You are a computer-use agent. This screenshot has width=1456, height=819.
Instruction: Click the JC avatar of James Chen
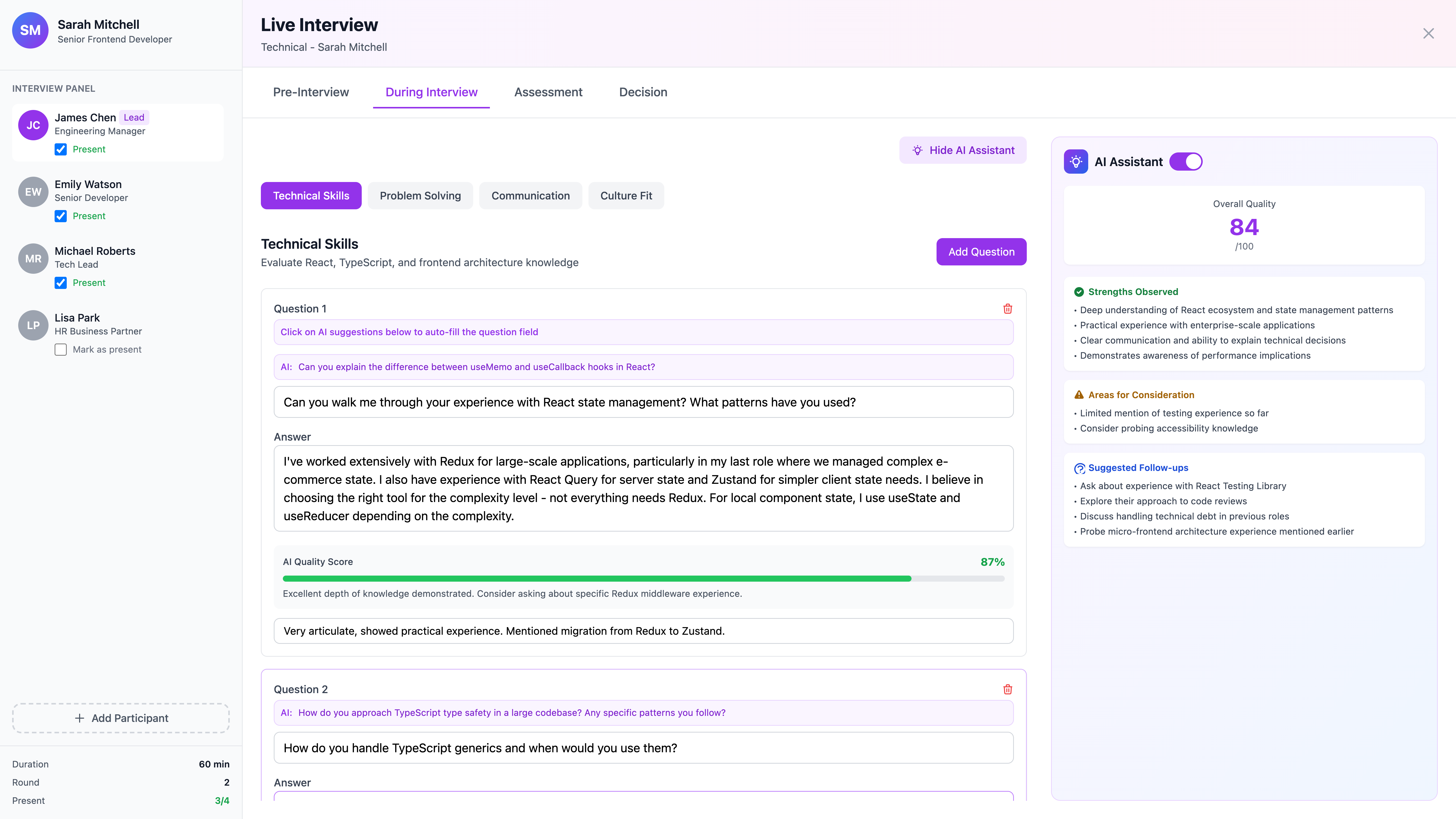33,125
